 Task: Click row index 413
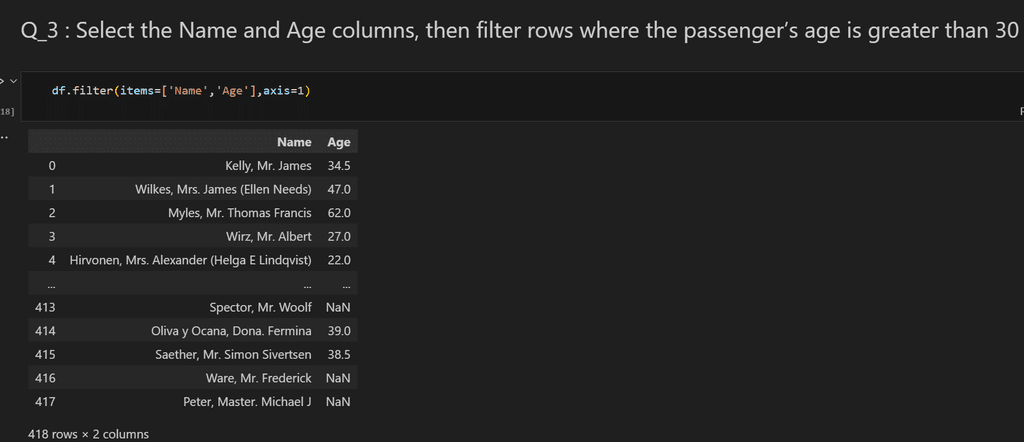point(45,307)
